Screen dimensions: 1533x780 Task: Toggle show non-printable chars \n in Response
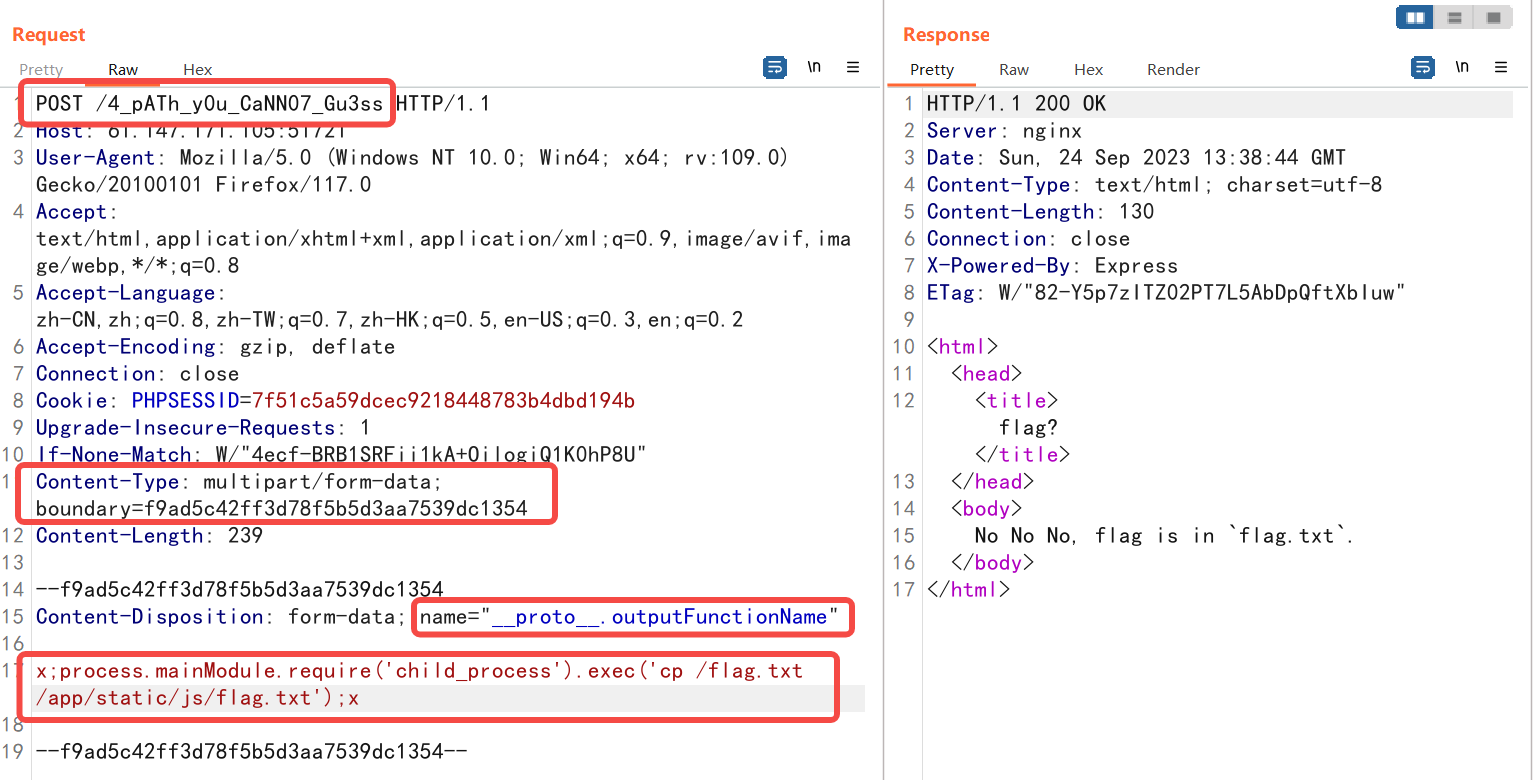1463,67
